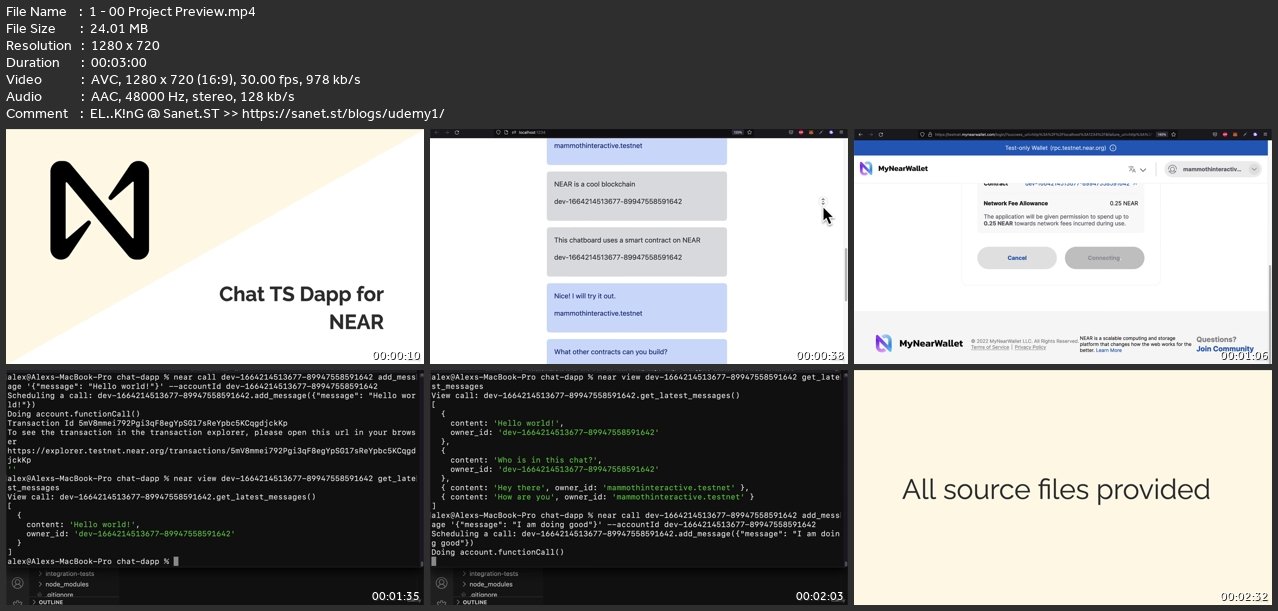1278x611 pixels.
Task: Expand node_modules folder in the 00:01:35 frame
Action: (63, 584)
